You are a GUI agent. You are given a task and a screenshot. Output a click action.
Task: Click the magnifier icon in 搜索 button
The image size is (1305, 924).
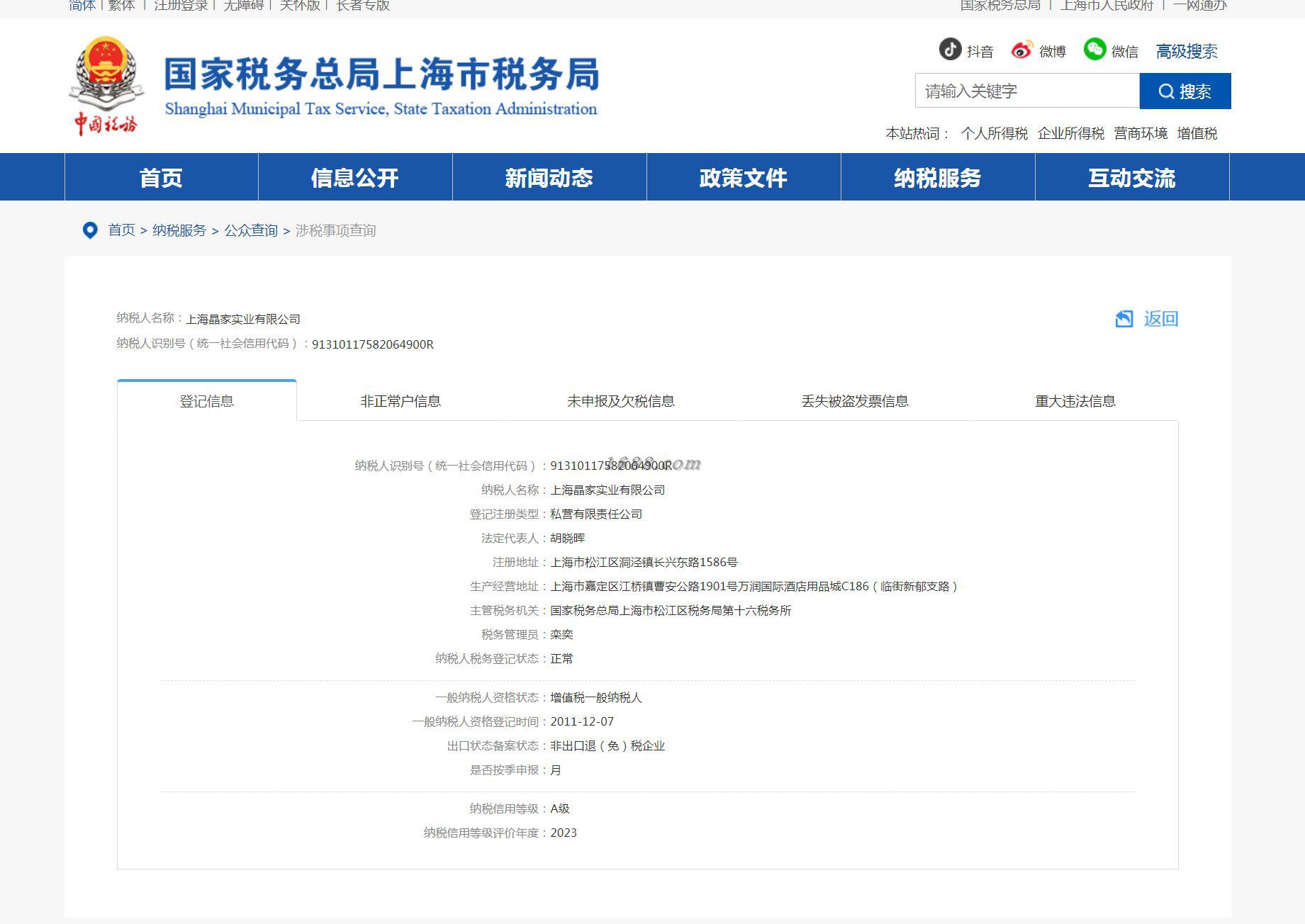(x=1166, y=91)
